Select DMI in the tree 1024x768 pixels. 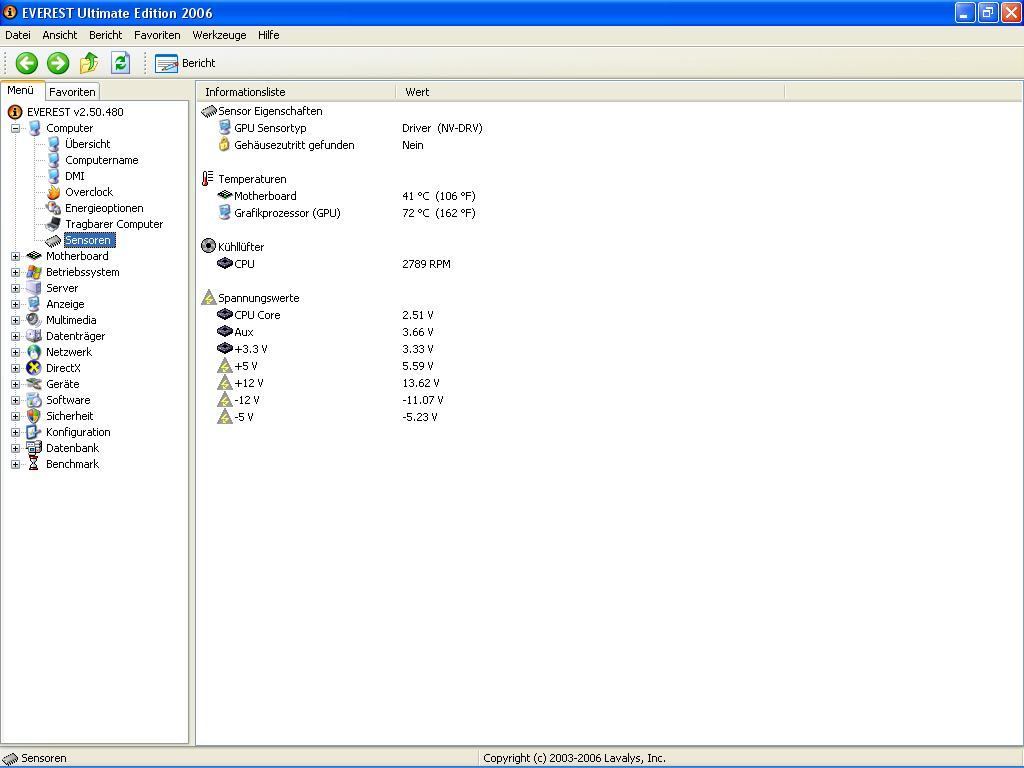[x=74, y=176]
